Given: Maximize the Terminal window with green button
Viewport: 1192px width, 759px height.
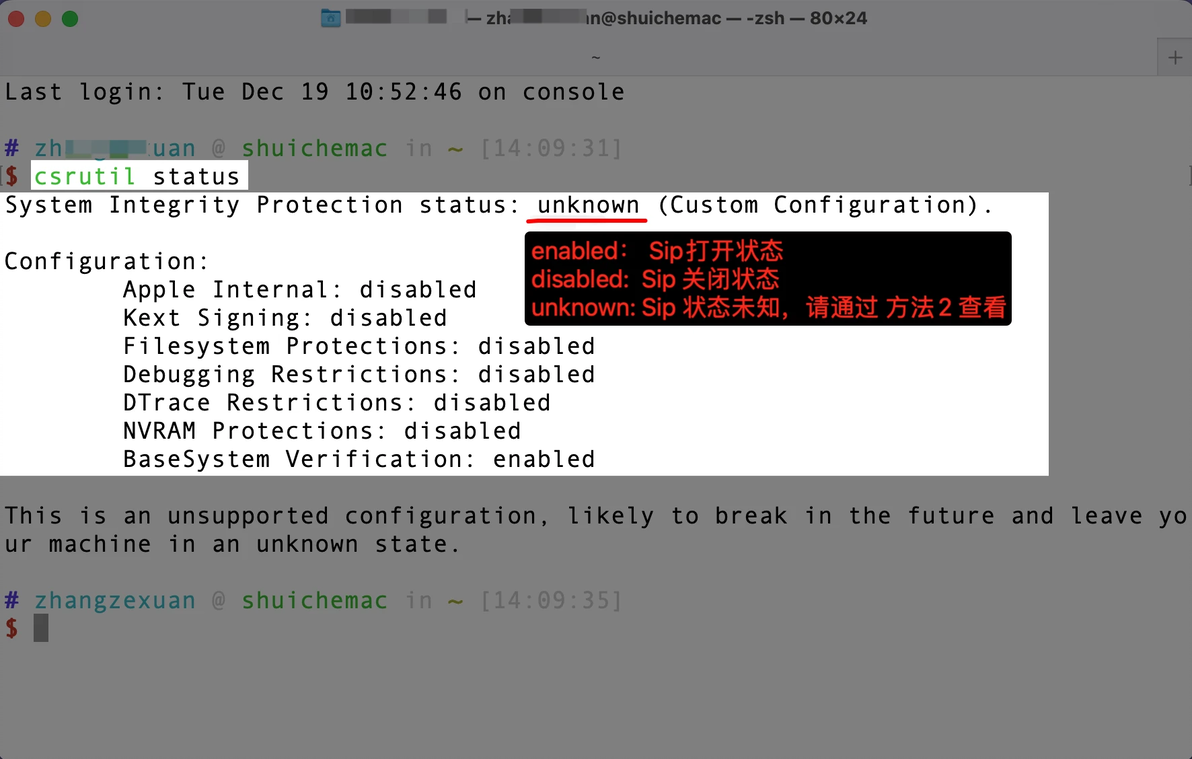Looking at the screenshot, I should coord(70,18).
